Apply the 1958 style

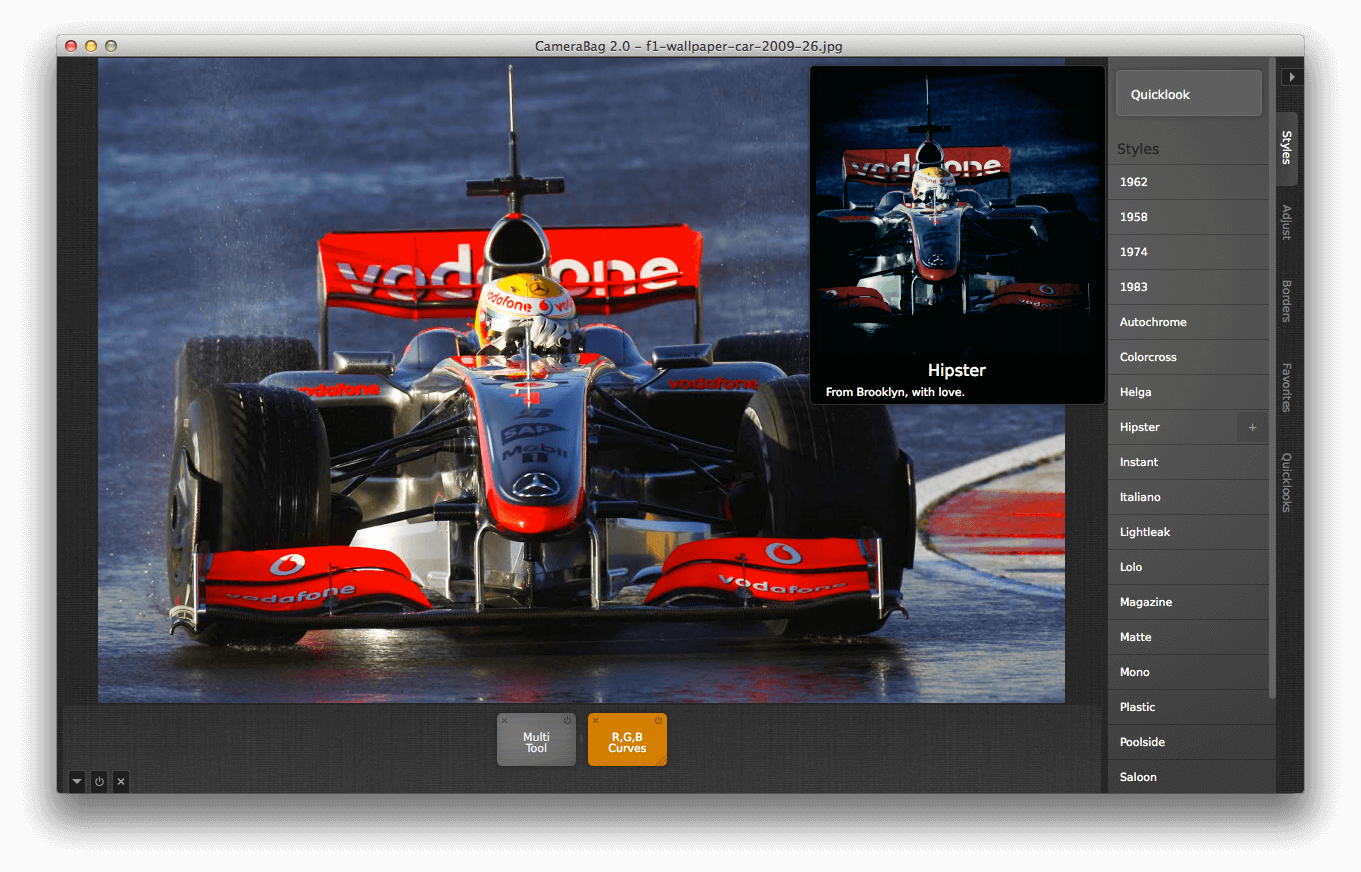click(x=1188, y=217)
